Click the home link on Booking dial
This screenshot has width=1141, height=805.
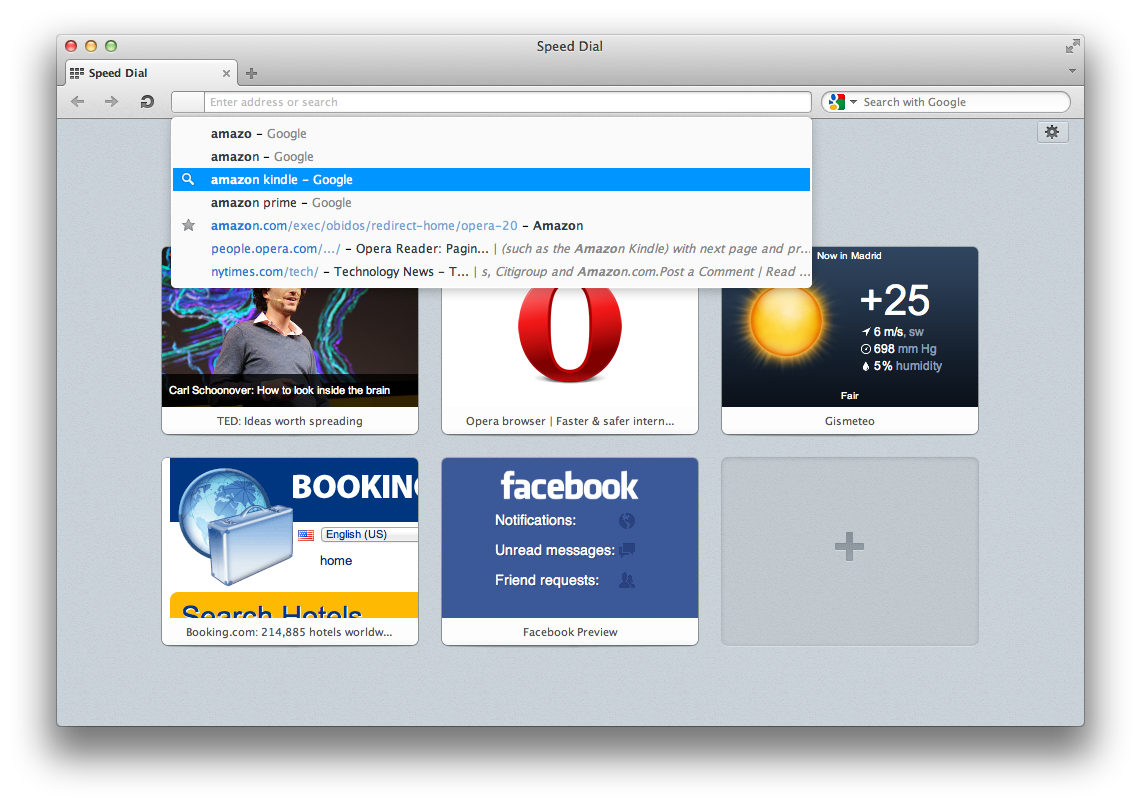click(336, 560)
